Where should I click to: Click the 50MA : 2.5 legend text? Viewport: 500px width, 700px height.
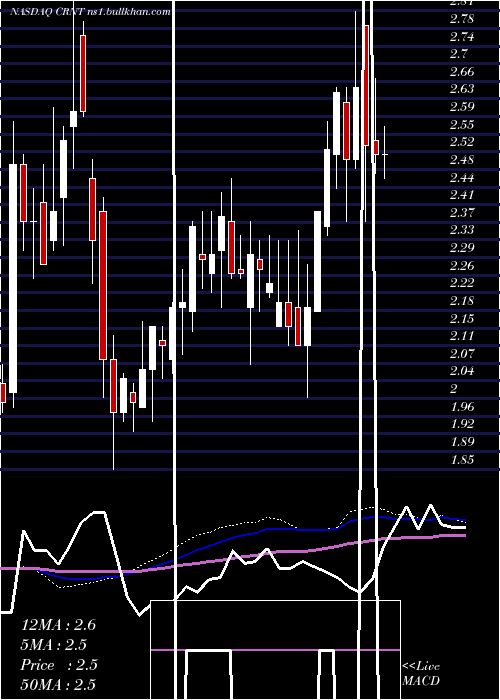tap(58, 685)
